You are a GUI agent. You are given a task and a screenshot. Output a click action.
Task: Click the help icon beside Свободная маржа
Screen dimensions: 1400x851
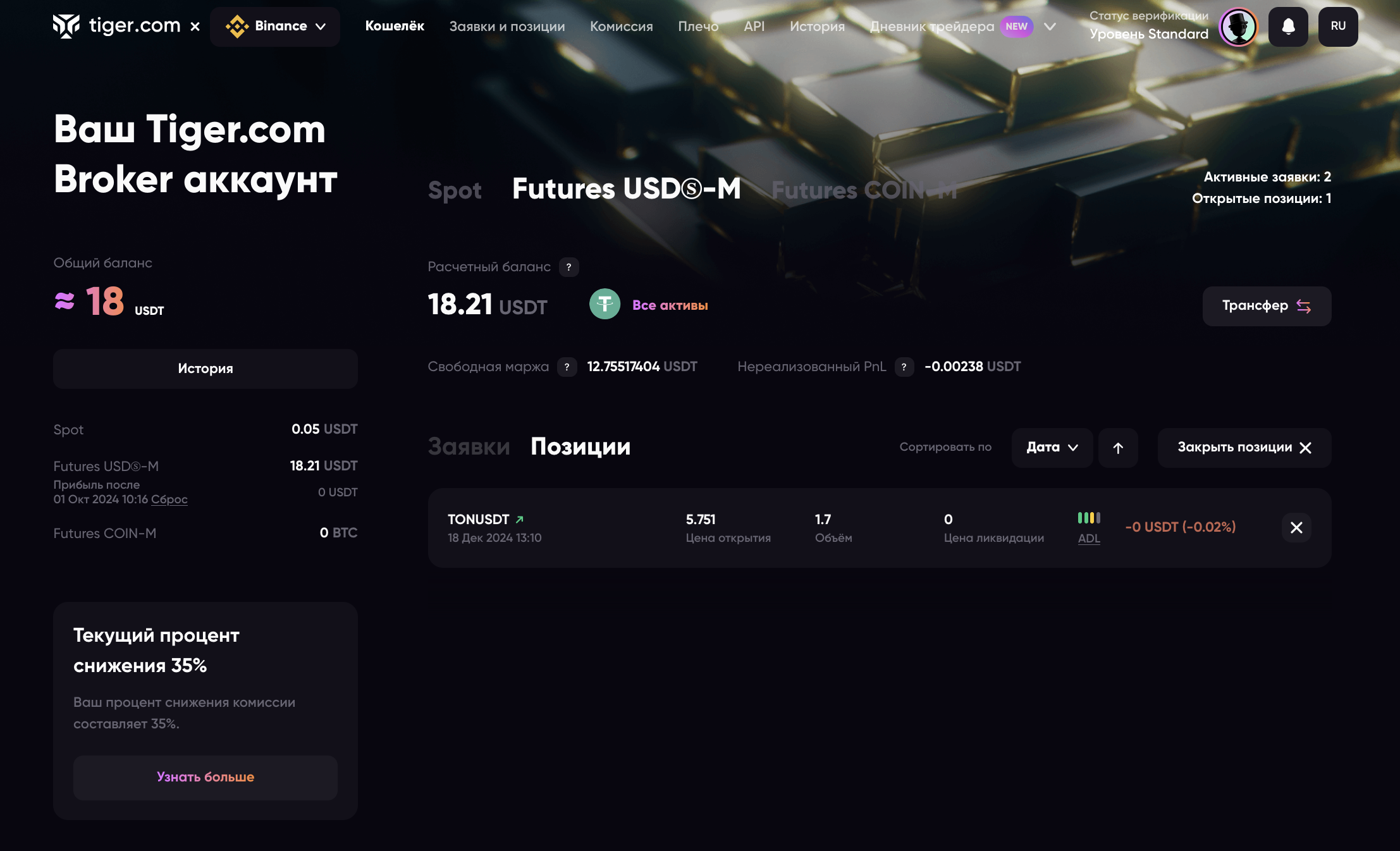coord(567,367)
